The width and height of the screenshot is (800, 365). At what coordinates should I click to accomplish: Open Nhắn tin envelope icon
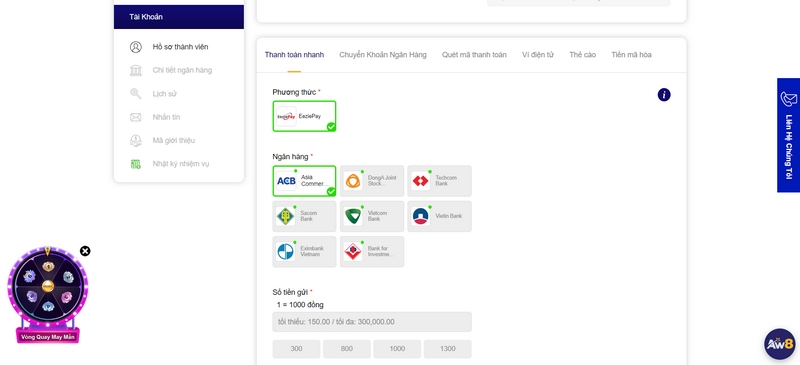[136, 117]
